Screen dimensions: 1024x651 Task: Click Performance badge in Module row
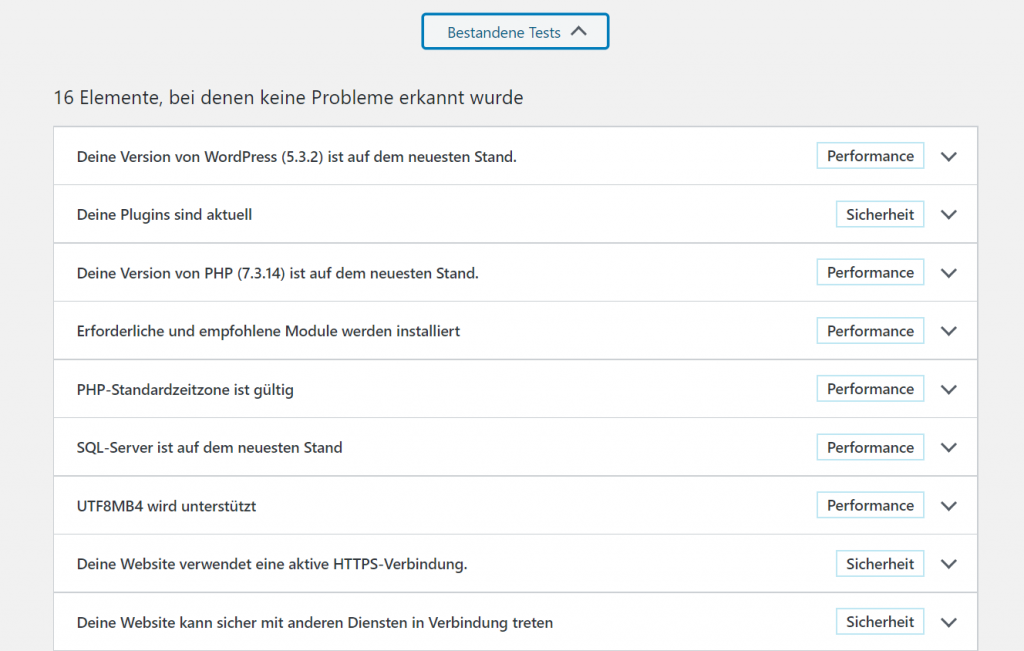coord(870,331)
